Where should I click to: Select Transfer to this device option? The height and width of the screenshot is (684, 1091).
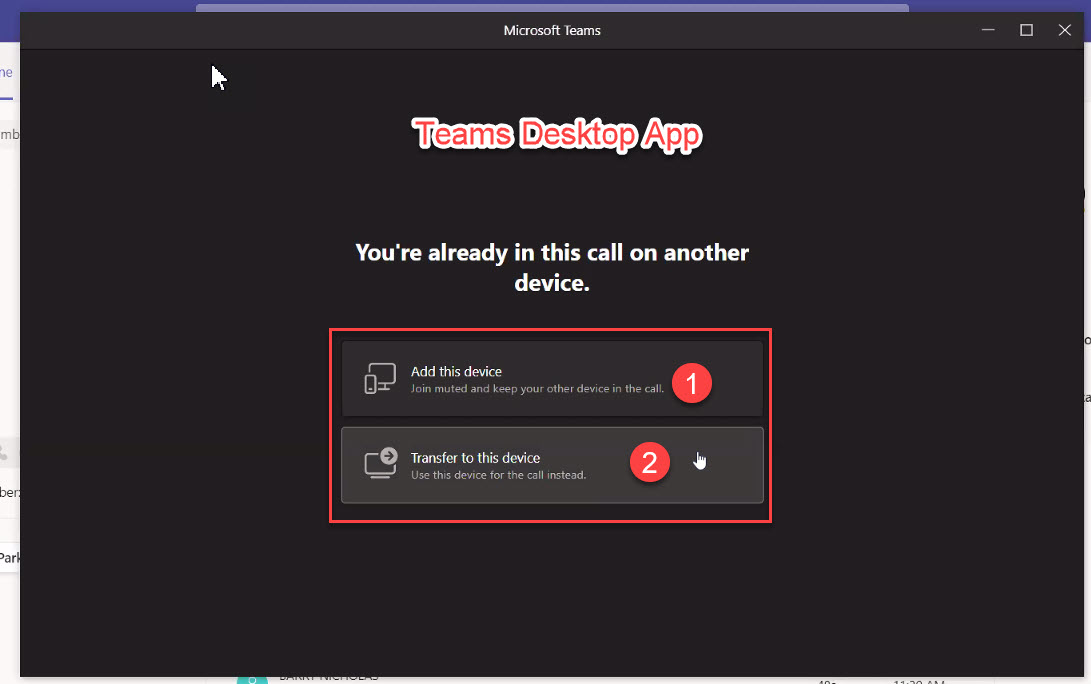pyautogui.click(x=552, y=465)
